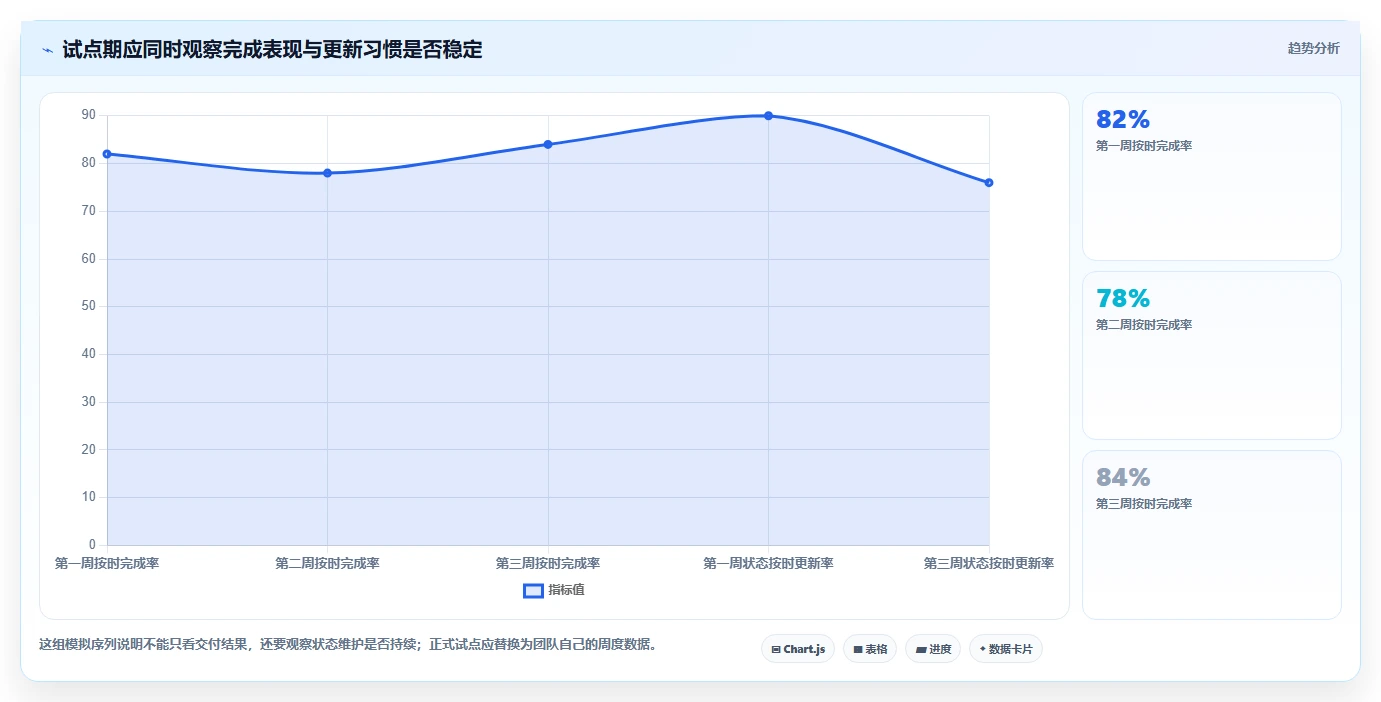
Task: Click x-axis label 第二周按时完成率
Action: [327, 564]
